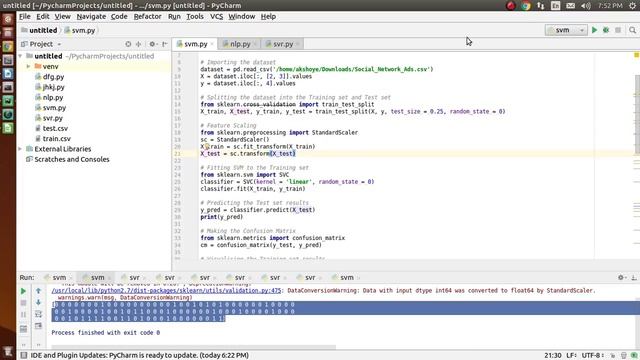
Task: Expand the venv folder
Action: click(29, 67)
